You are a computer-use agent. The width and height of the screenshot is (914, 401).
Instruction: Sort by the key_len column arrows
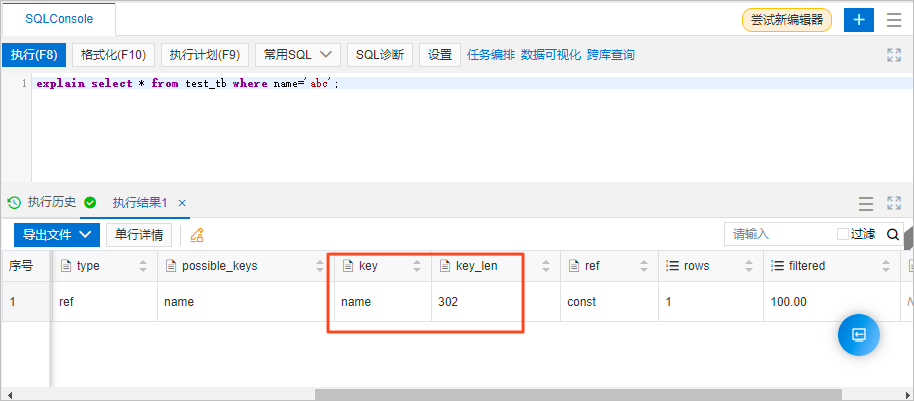pyautogui.click(x=546, y=266)
